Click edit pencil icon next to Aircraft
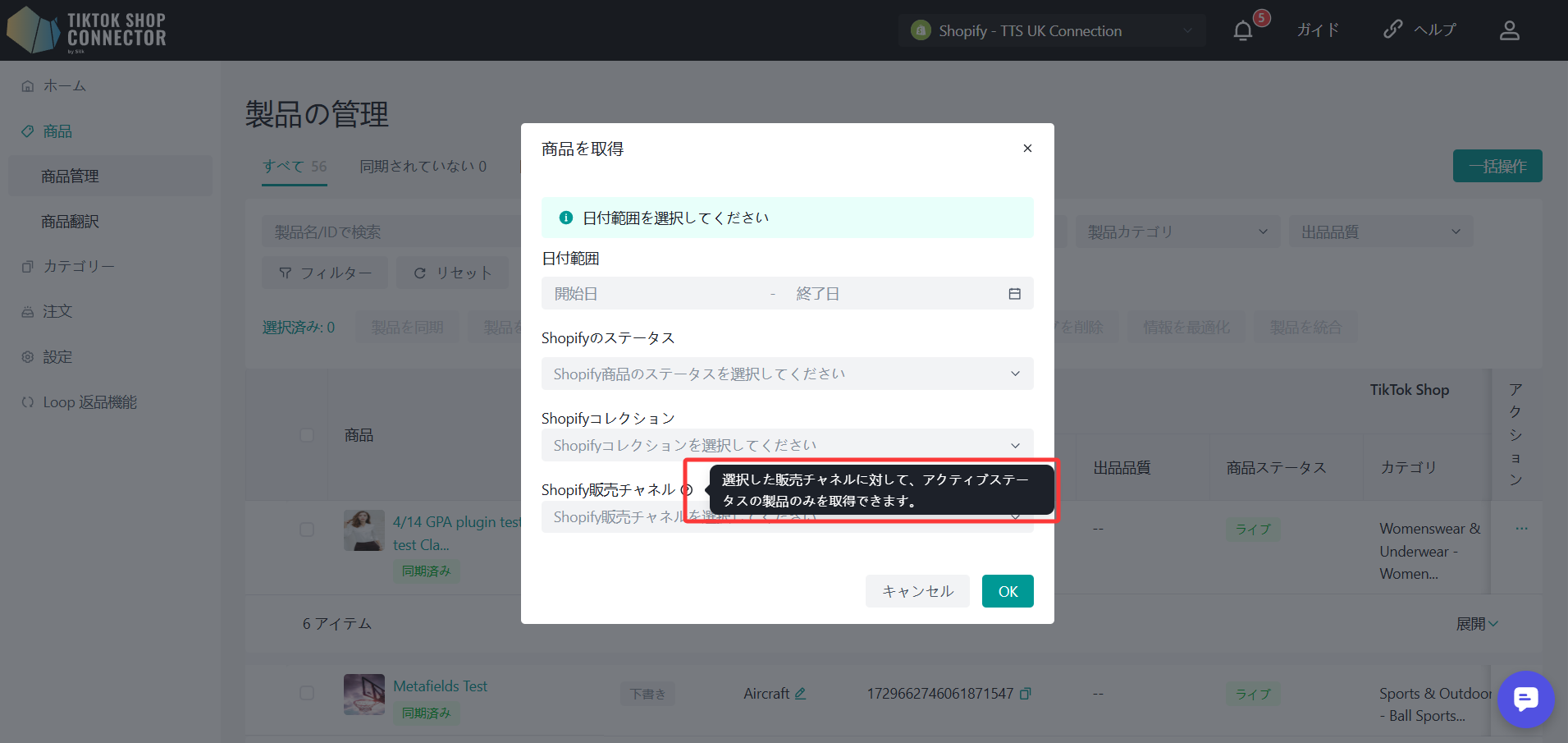Screen dimensions: 1568x743 (800, 694)
